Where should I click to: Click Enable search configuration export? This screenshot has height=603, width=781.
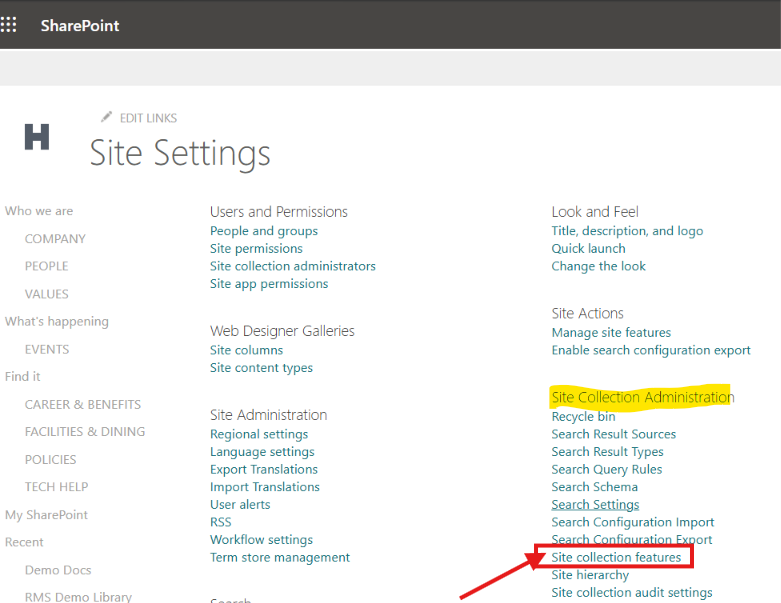coord(651,351)
